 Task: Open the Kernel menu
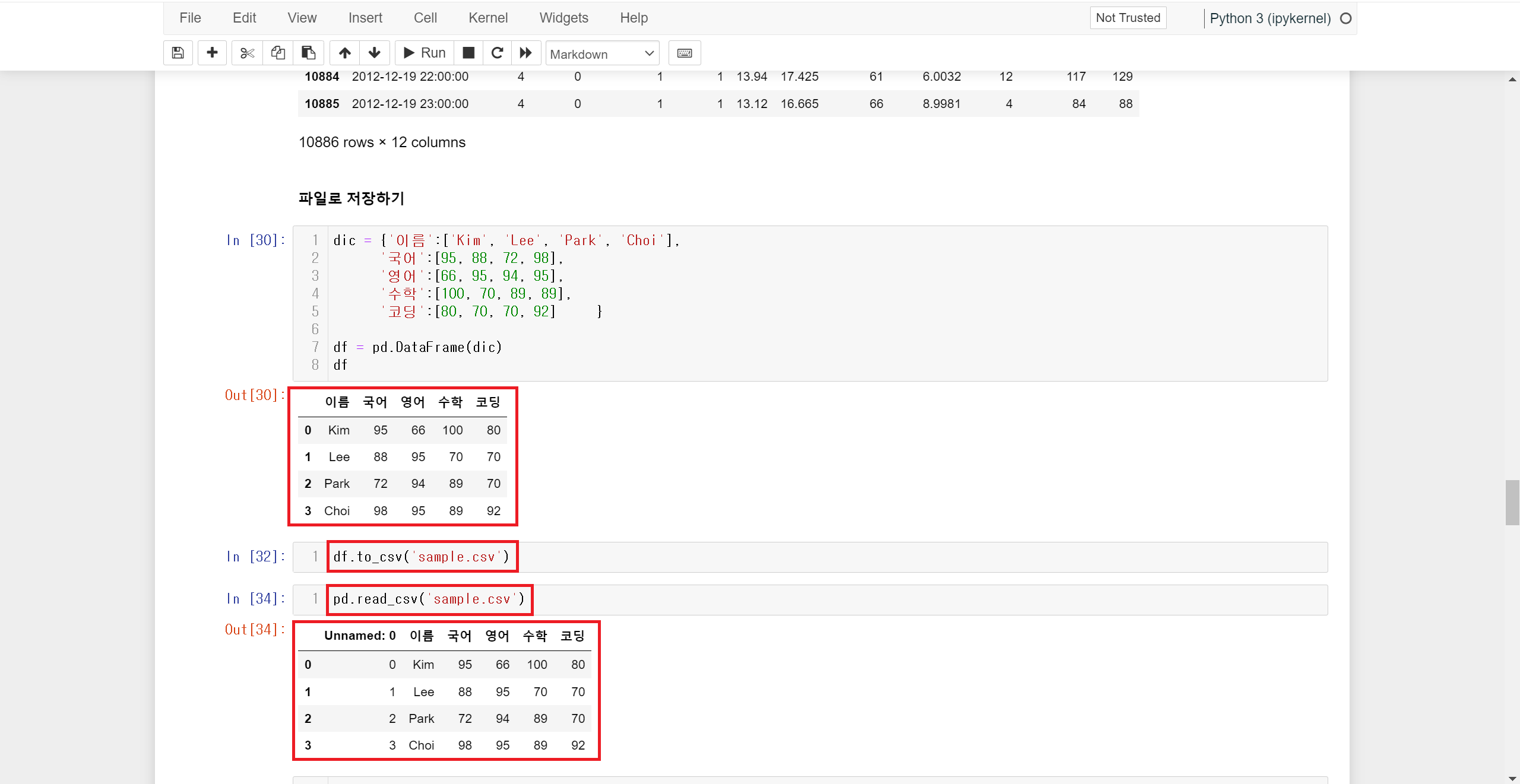click(x=487, y=18)
